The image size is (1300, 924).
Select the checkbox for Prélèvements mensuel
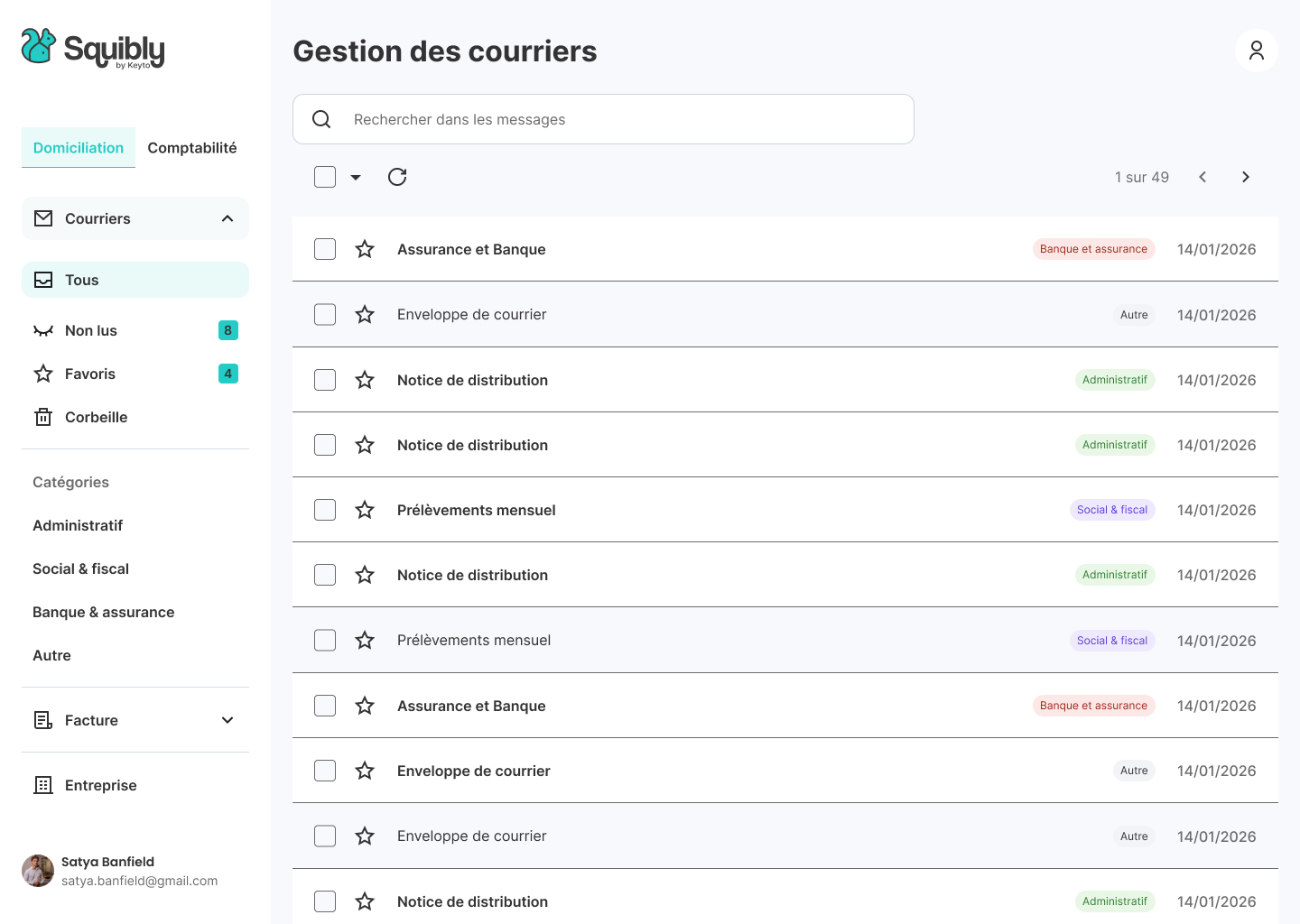pos(324,510)
